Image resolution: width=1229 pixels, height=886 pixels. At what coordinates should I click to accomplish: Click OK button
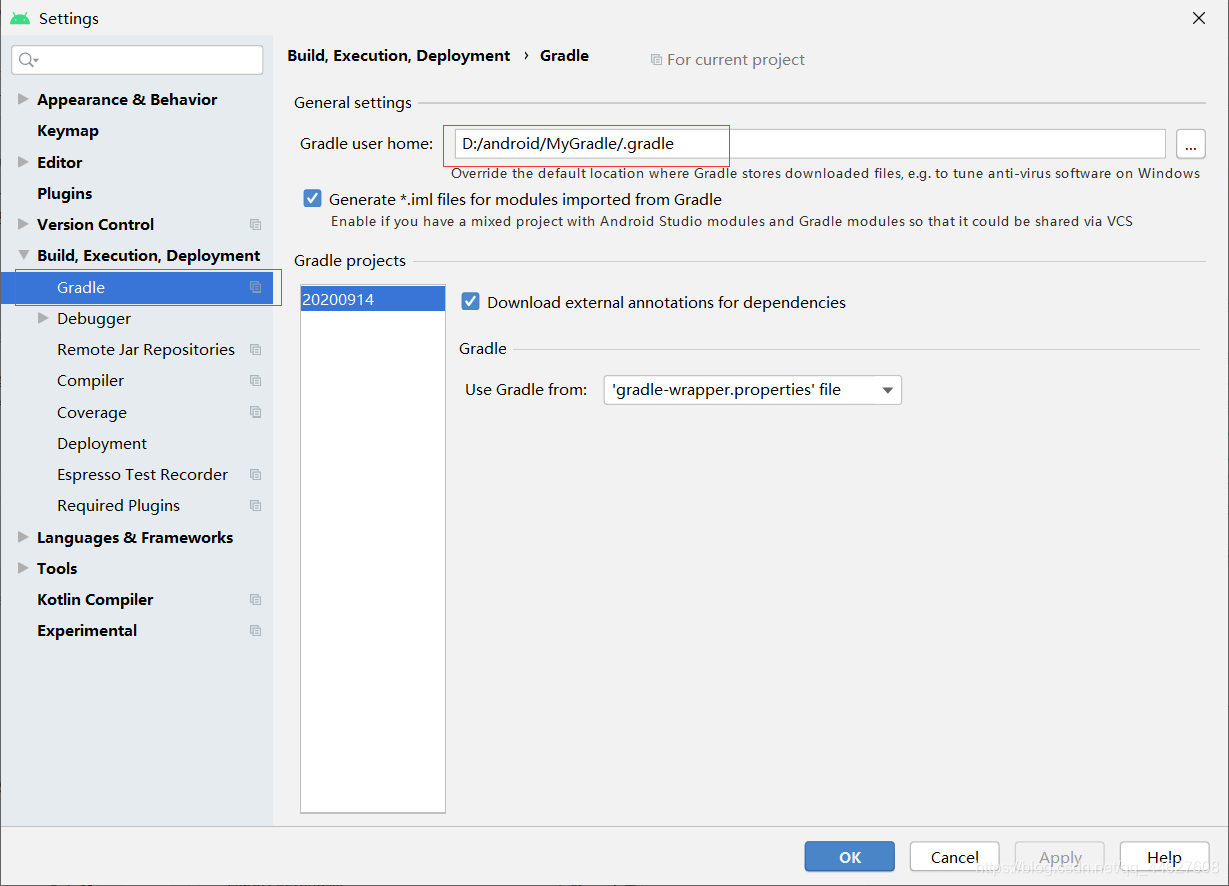[x=850, y=857]
